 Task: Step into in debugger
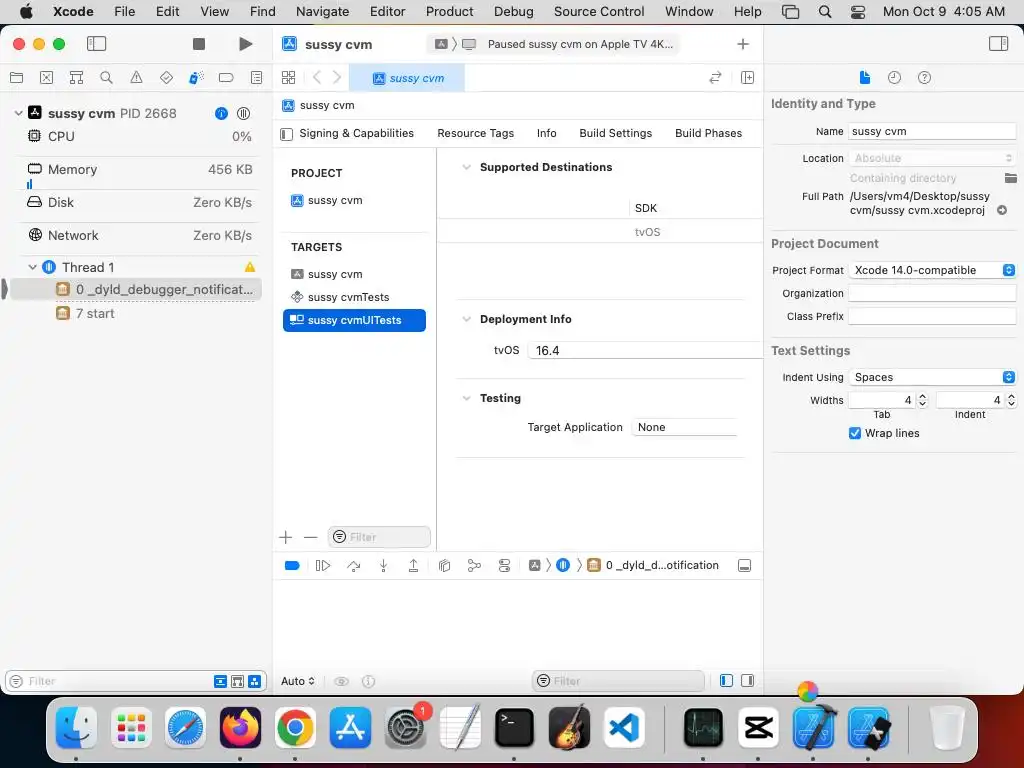pos(383,566)
